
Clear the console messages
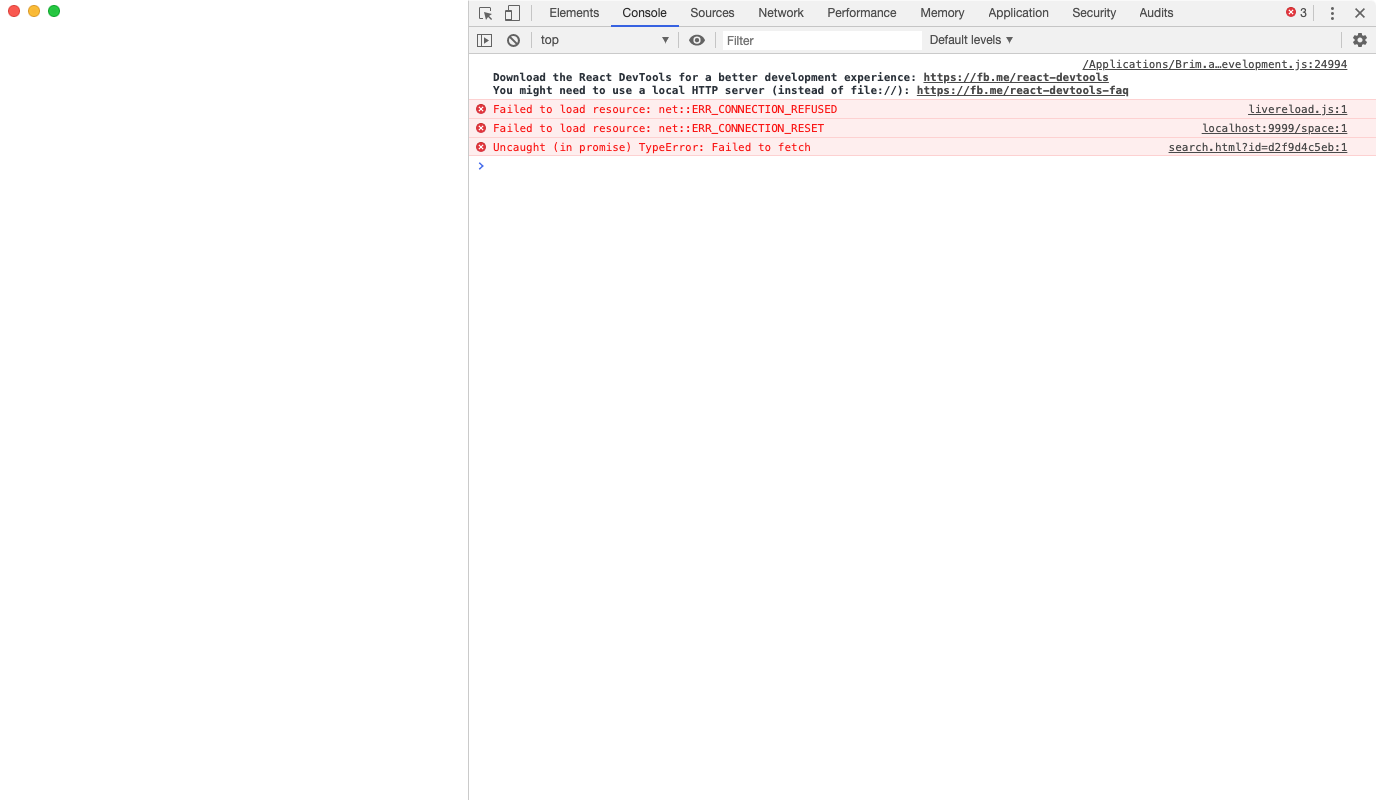(513, 39)
